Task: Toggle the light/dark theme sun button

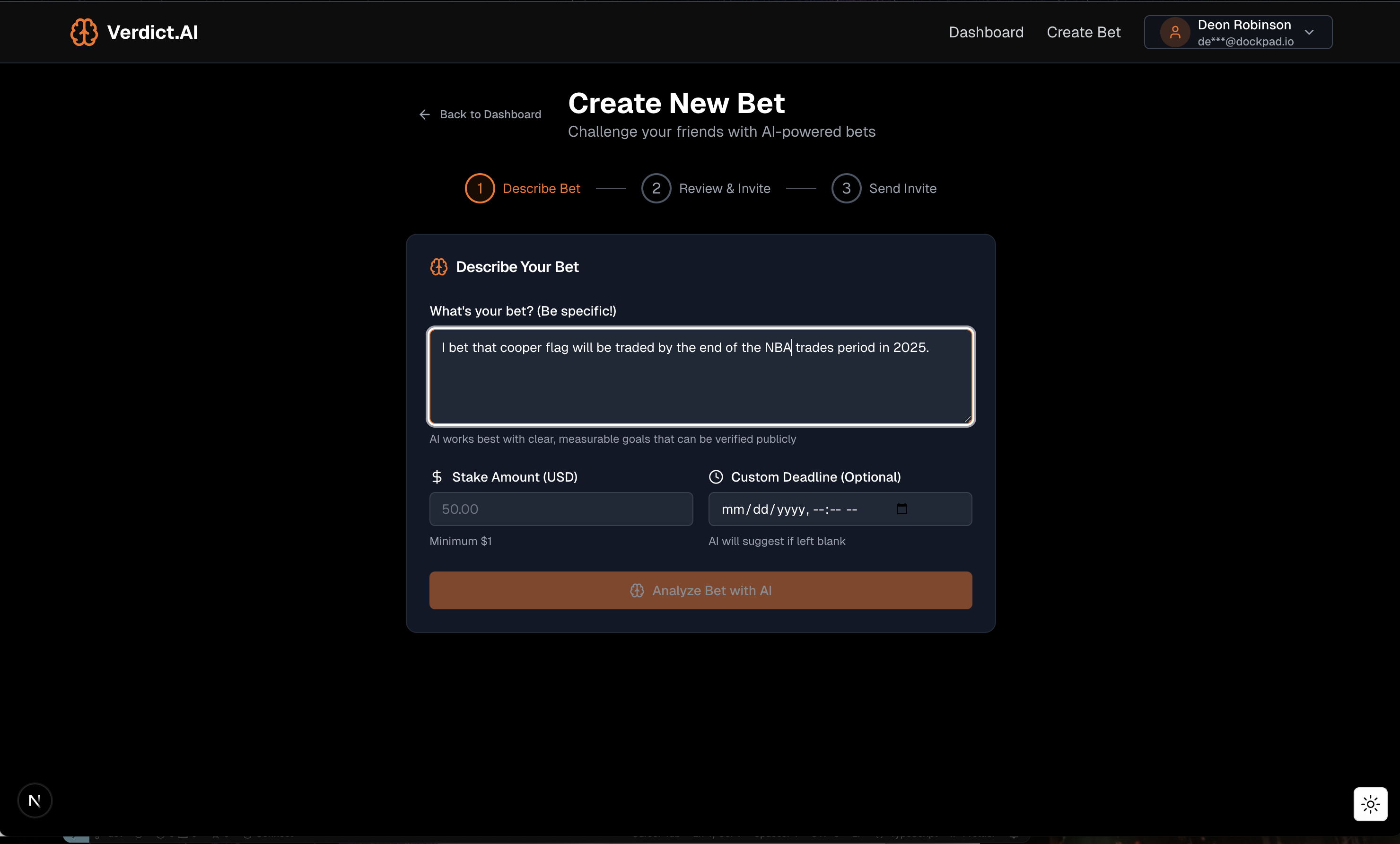Action: 1370,804
